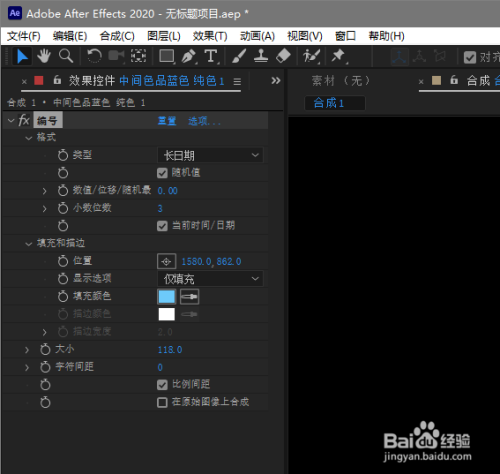Open the 文件(F) menu
500x474 pixels.
point(24,36)
